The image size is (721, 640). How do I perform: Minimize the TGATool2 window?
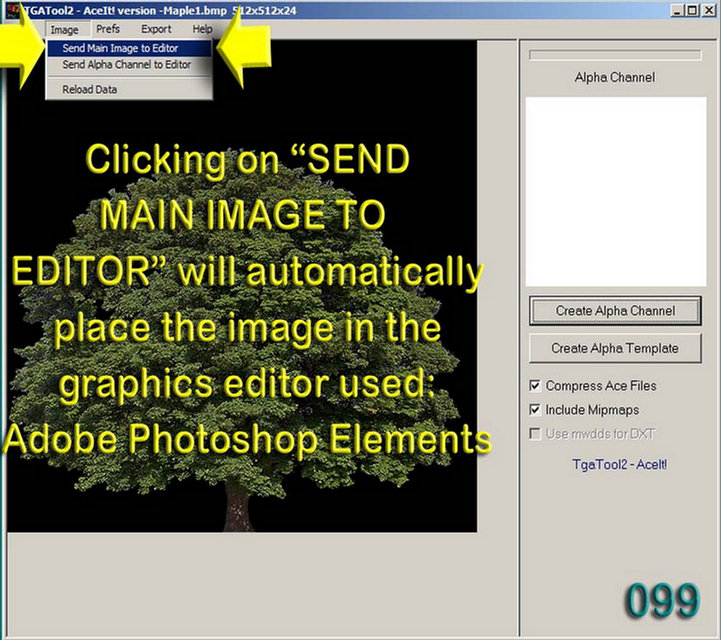pyautogui.click(x=676, y=10)
